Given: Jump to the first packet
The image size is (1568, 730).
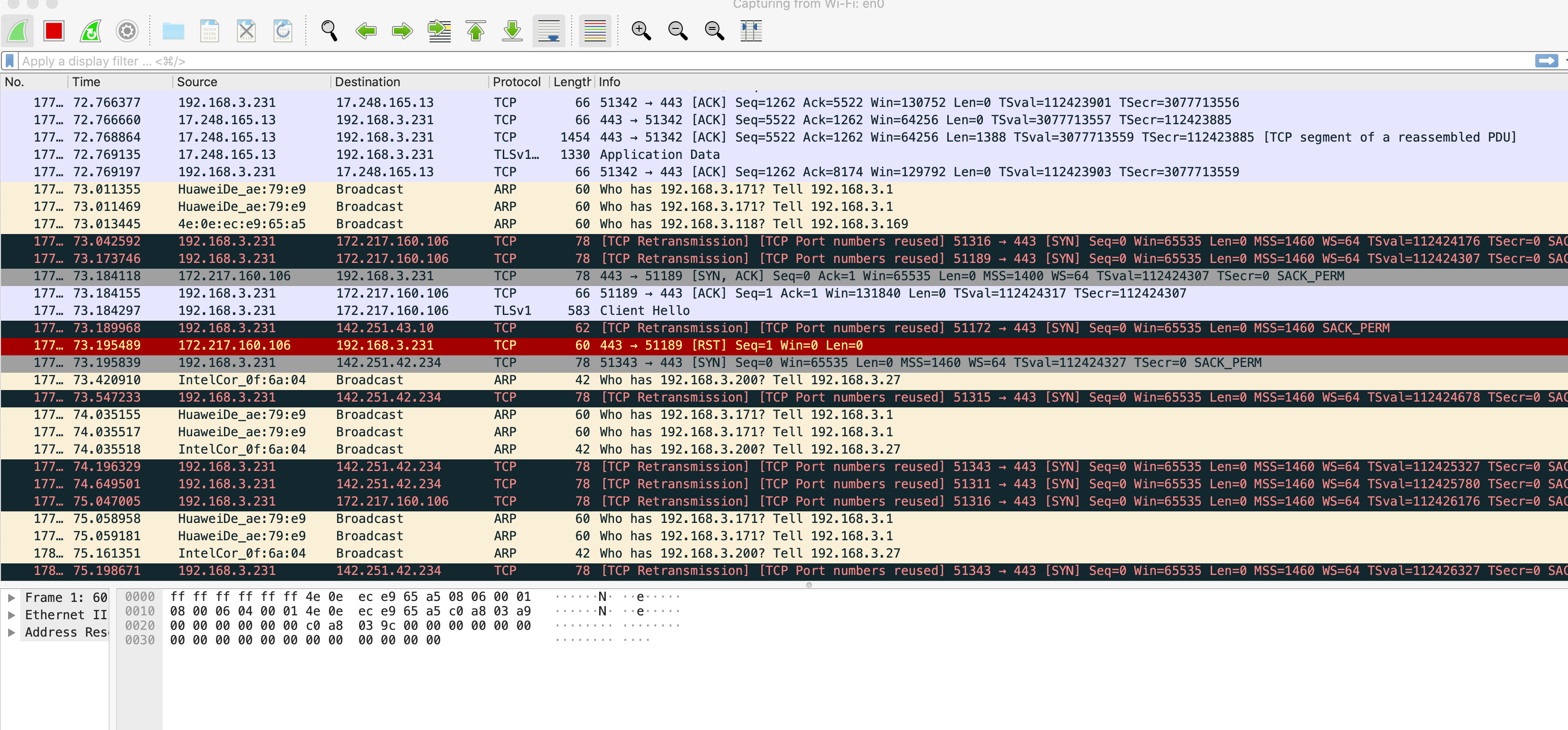Looking at the screenshot, I should [476, 30].
